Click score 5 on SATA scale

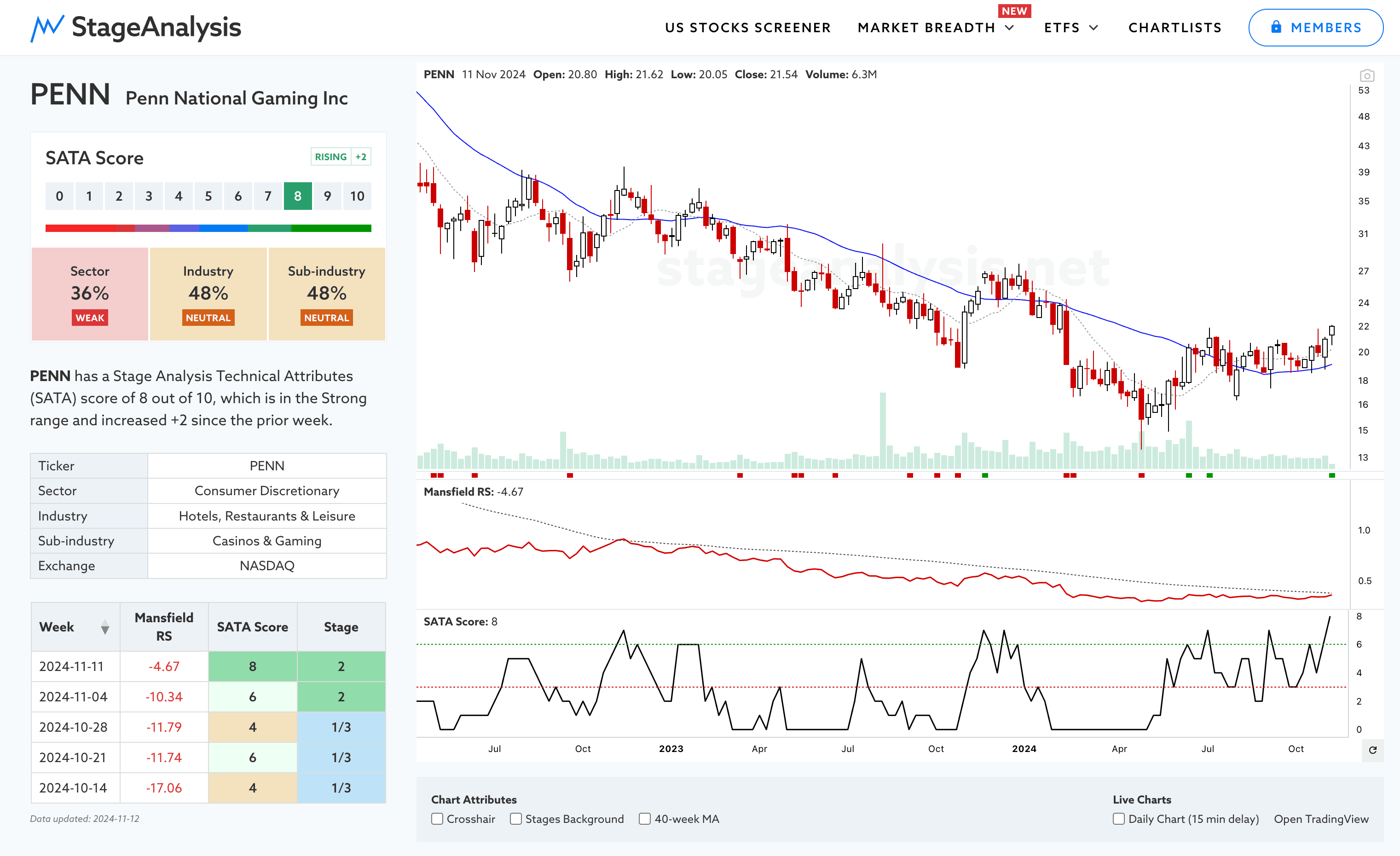pyautogui.click(x=208, y=196)
